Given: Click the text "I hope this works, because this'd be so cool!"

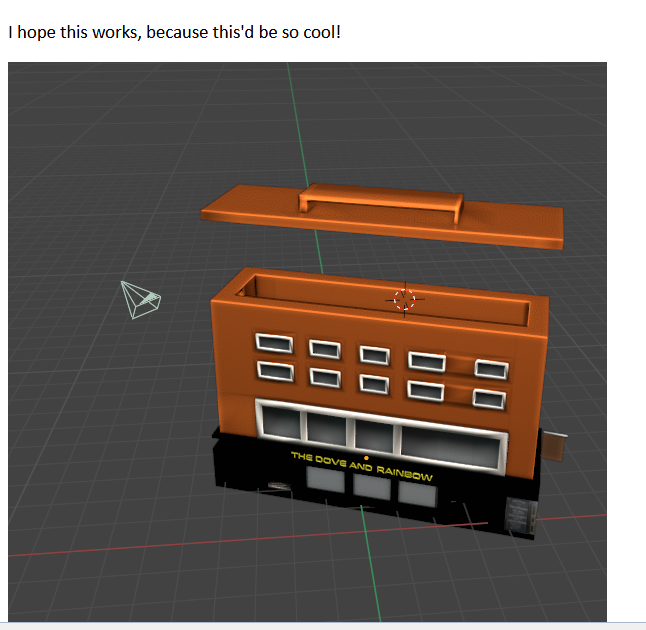Looking at the screenshot, I should 174,32.
